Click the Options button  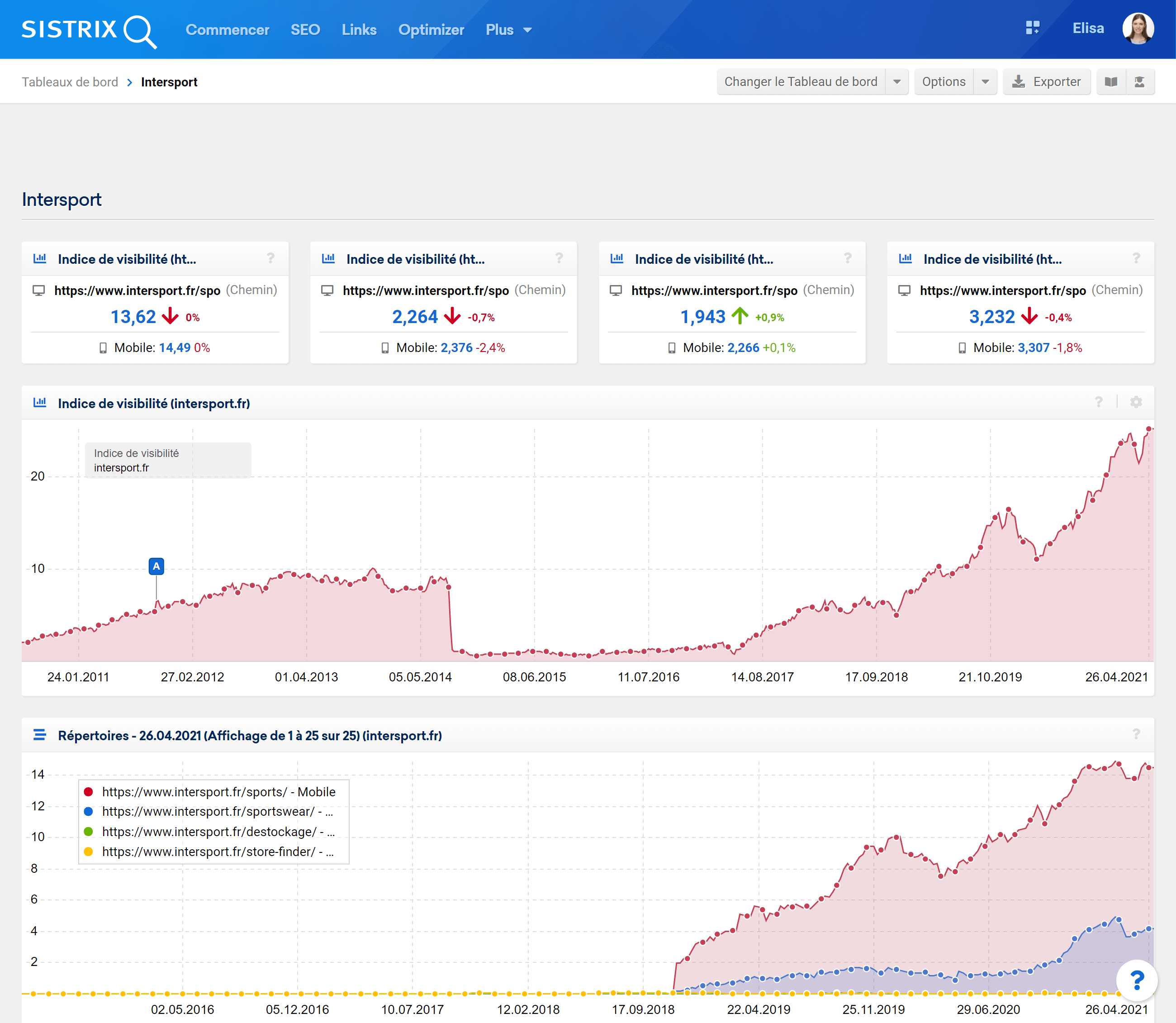point(944,81)
